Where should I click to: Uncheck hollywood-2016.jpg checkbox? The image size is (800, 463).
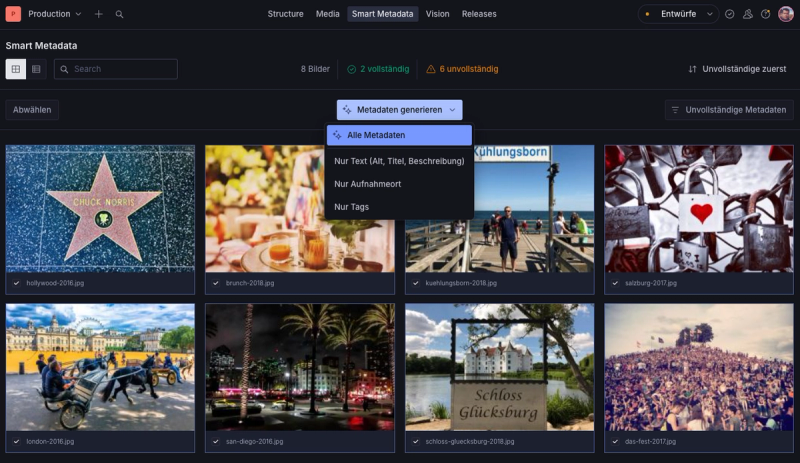[x=16, y=283]
